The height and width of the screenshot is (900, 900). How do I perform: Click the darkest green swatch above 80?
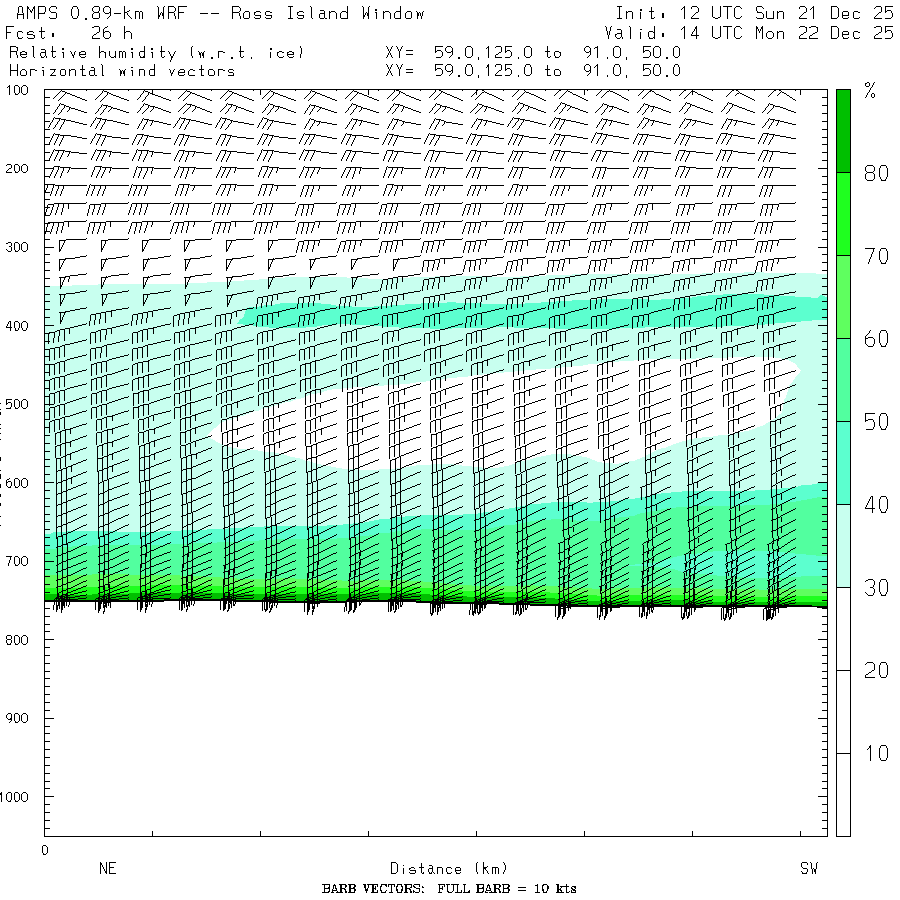pyautogui.click(x=843, y=130)
